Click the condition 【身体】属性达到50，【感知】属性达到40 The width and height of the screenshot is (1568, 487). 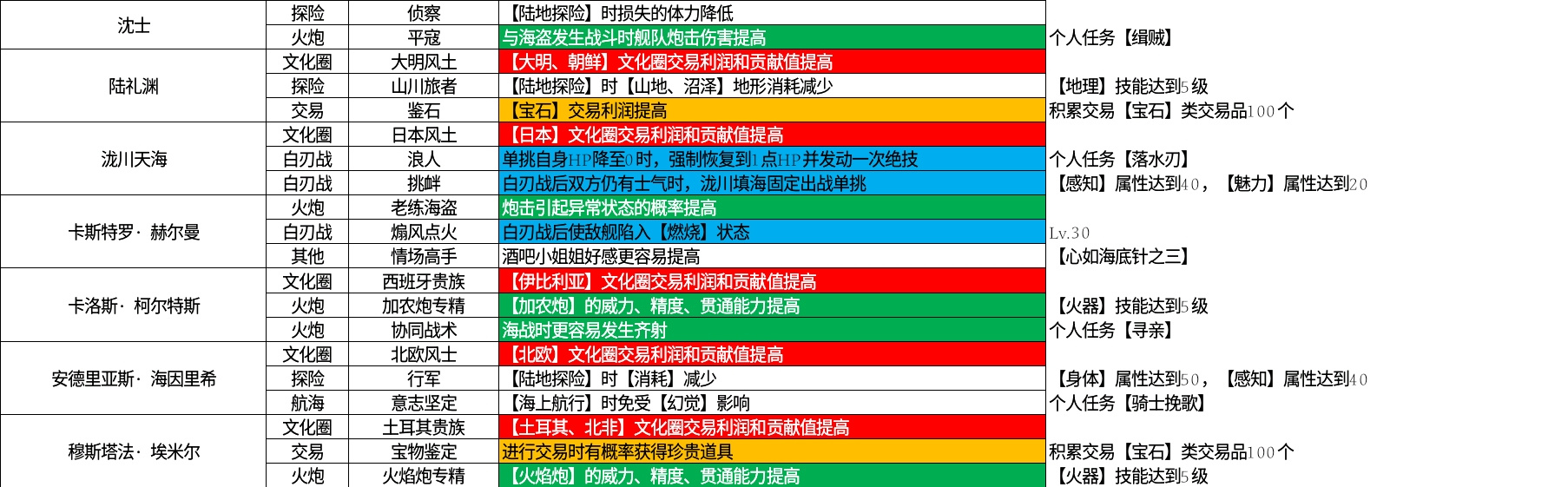(1209, 378)
